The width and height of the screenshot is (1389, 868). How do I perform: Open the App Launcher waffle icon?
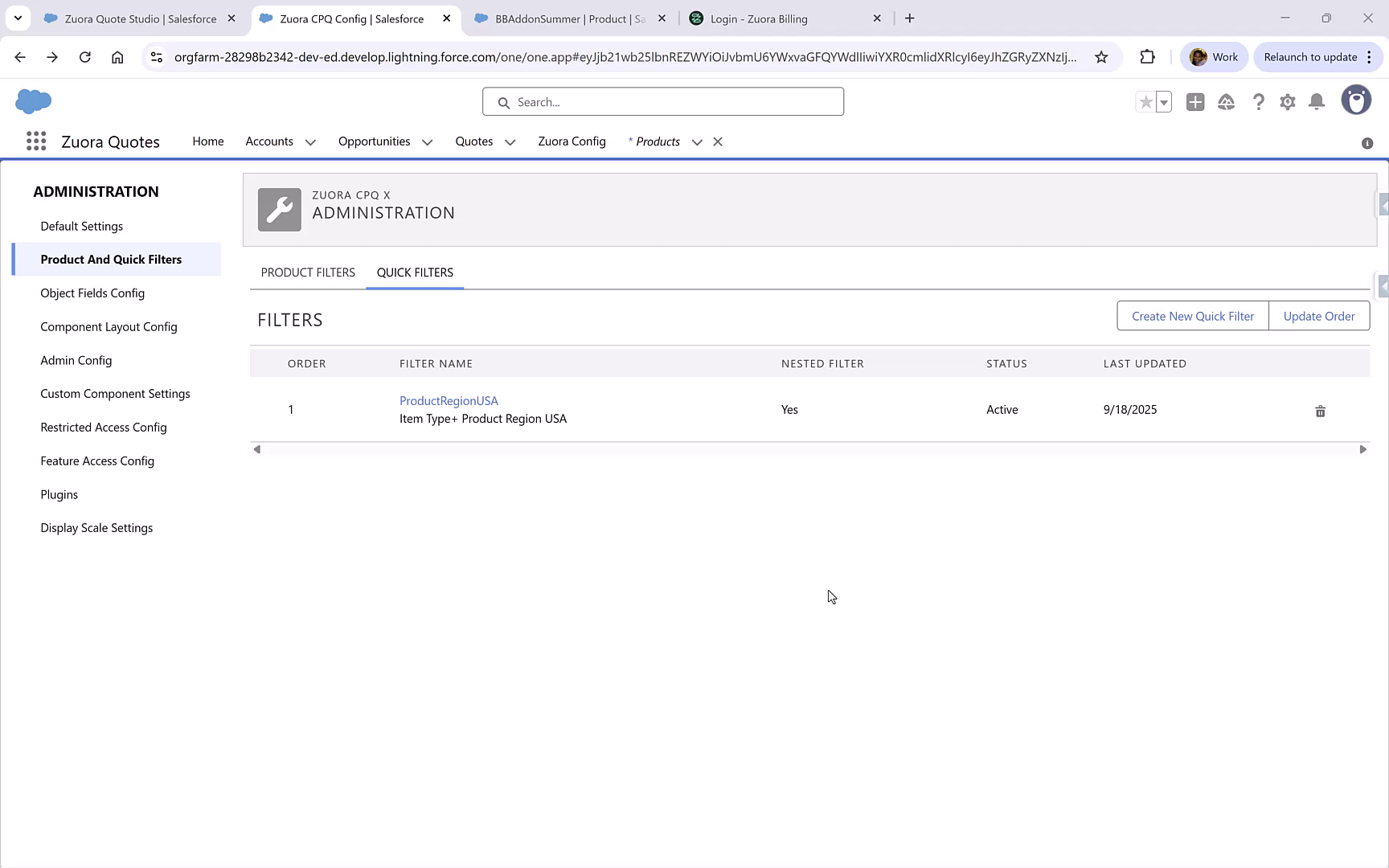pos(35,141)
